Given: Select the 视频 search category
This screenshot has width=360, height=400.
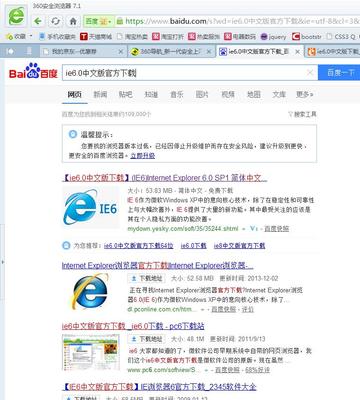Looking at the screenshot, I should [x=228, y=94].
